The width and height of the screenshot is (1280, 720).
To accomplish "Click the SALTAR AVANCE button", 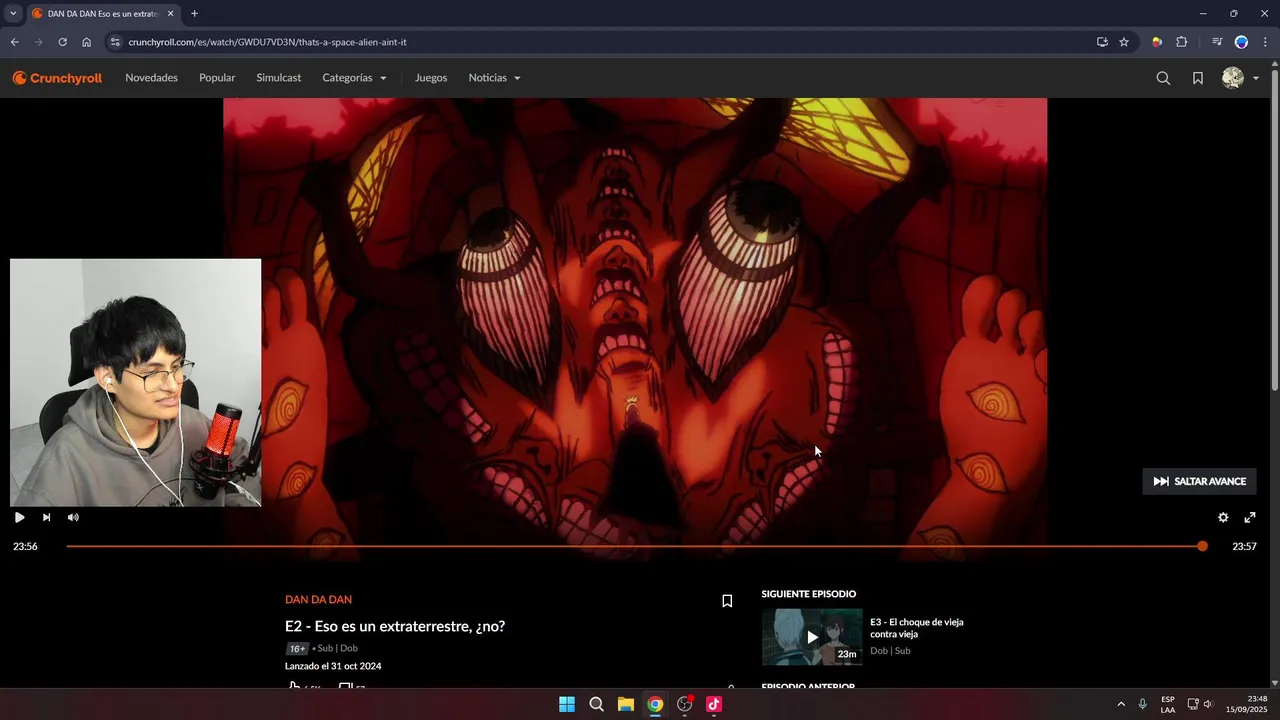I will 1199,481.
